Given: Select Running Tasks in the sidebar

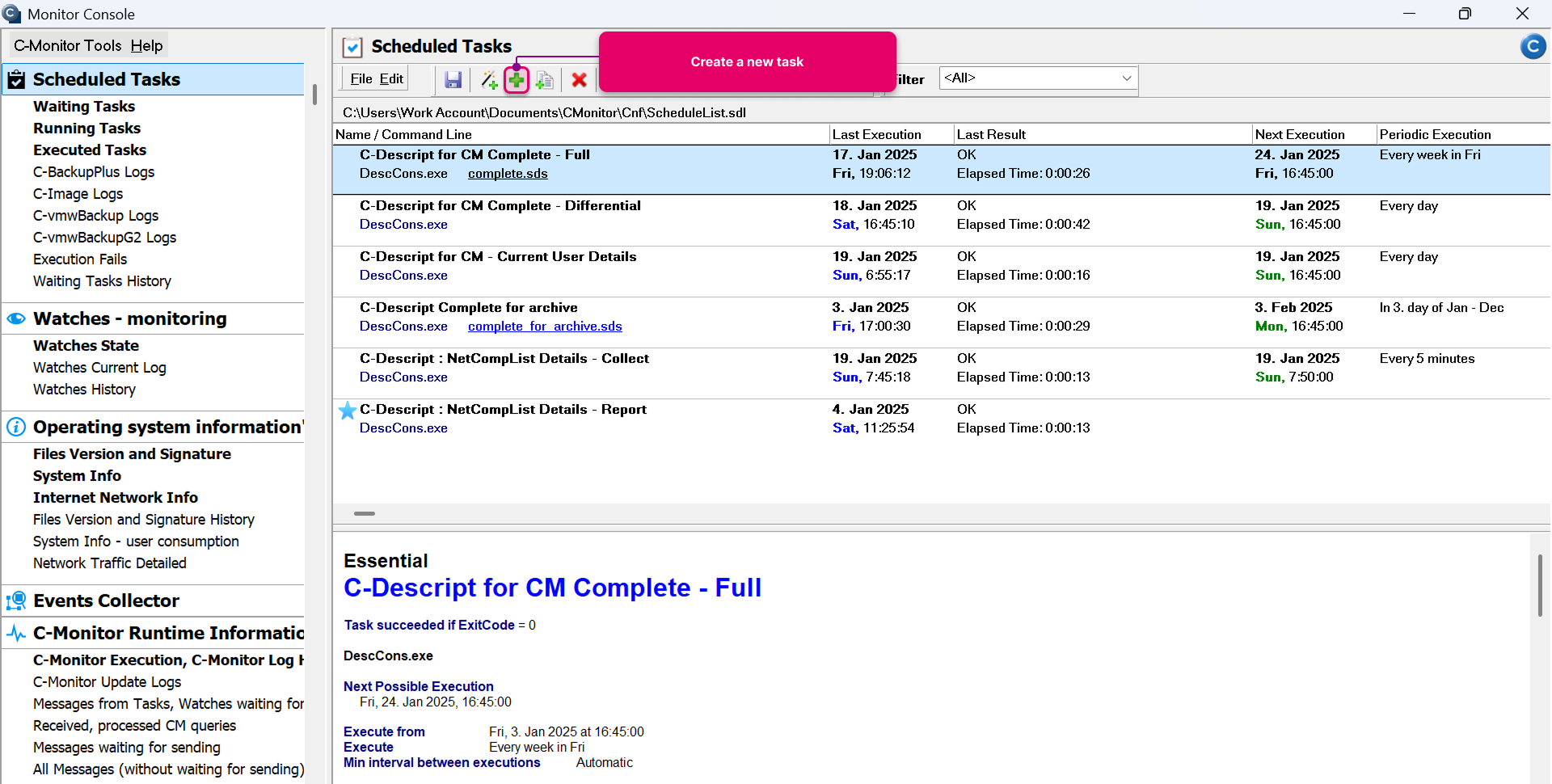Looking at the screenshot, I should [x=86, y=128].
